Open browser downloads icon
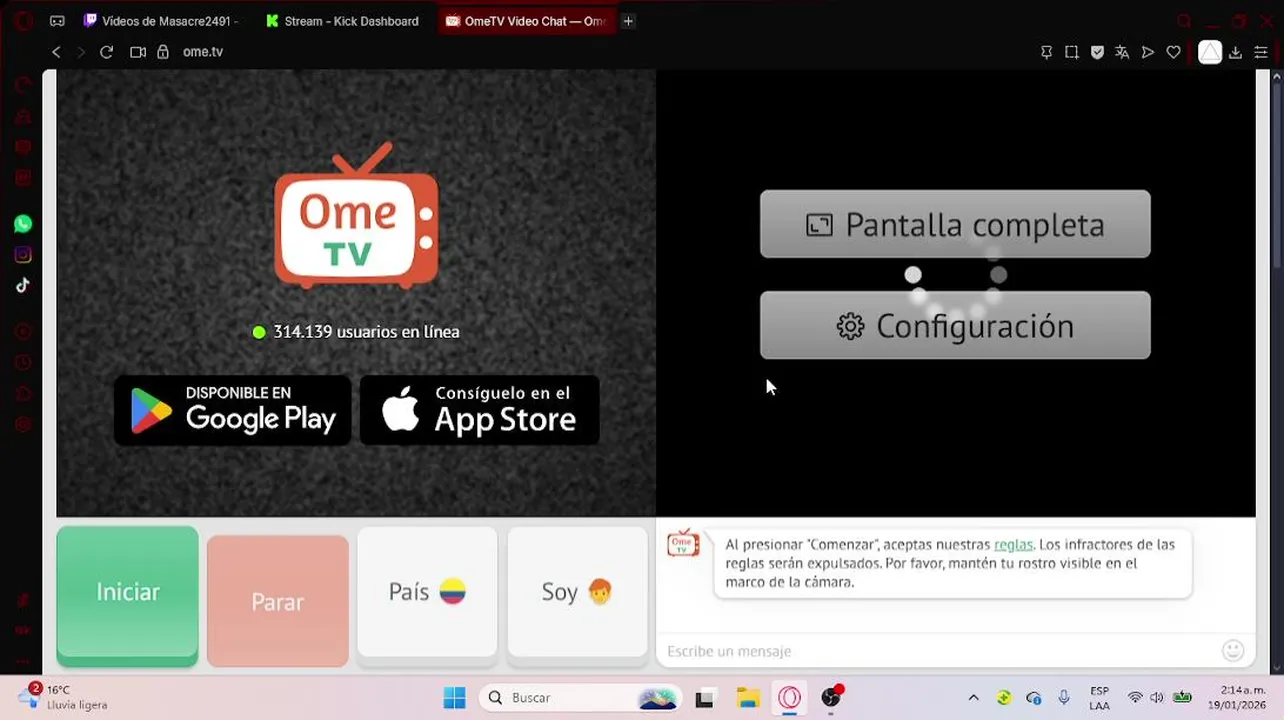1284x720 pixels. [1236, 52]
